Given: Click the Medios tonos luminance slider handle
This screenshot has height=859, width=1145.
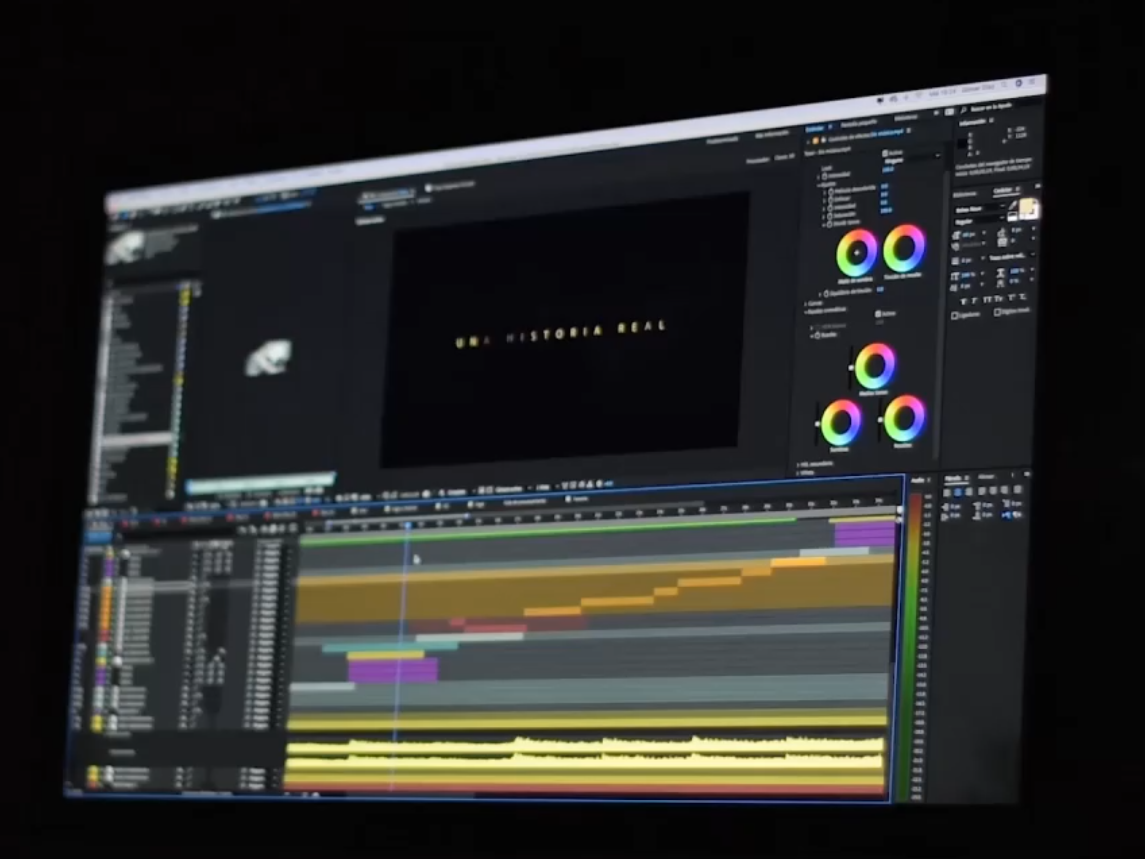Looking at the screenshot, I should [851, 367].
